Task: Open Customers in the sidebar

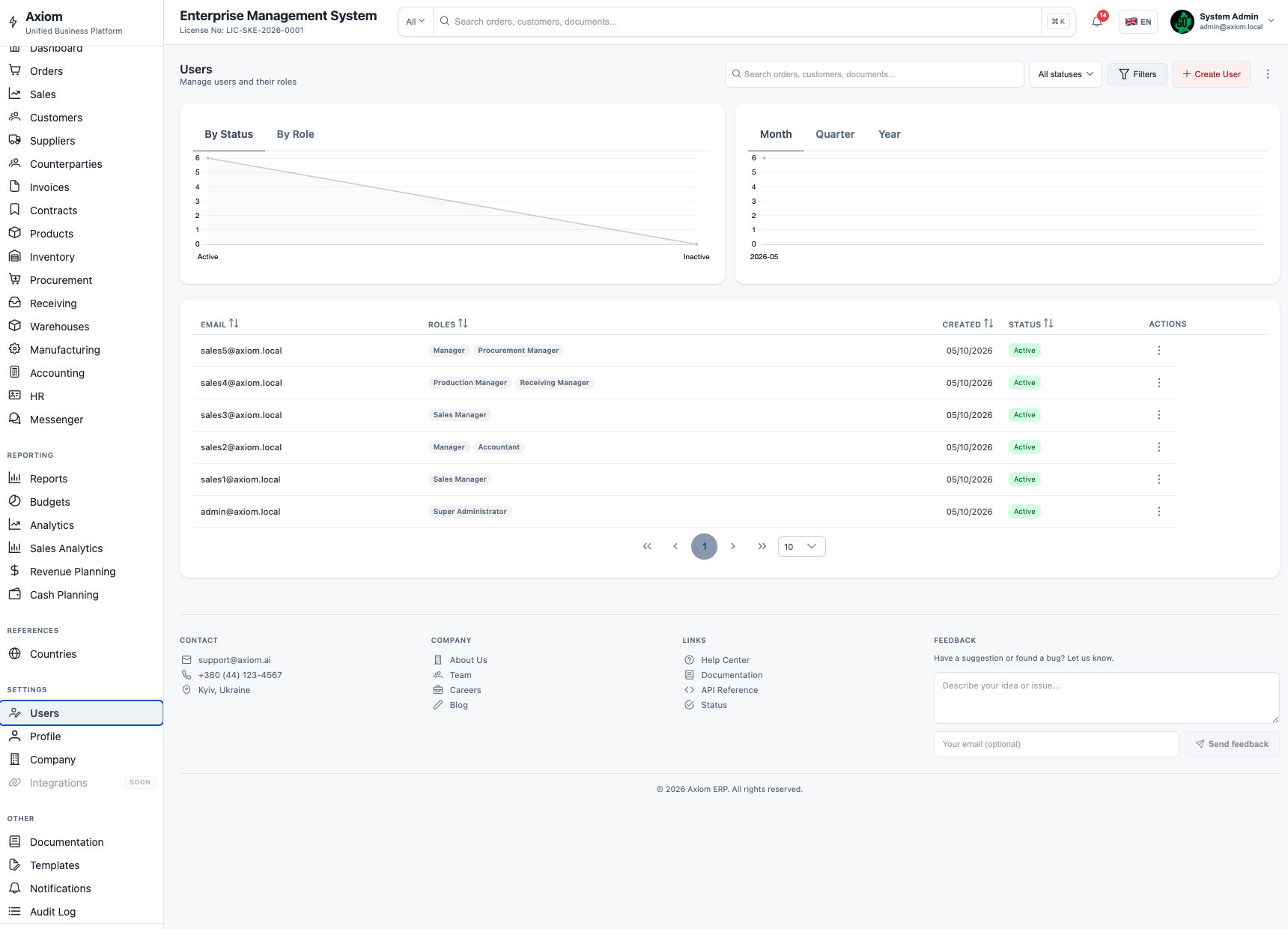Action: coord(82,118)
